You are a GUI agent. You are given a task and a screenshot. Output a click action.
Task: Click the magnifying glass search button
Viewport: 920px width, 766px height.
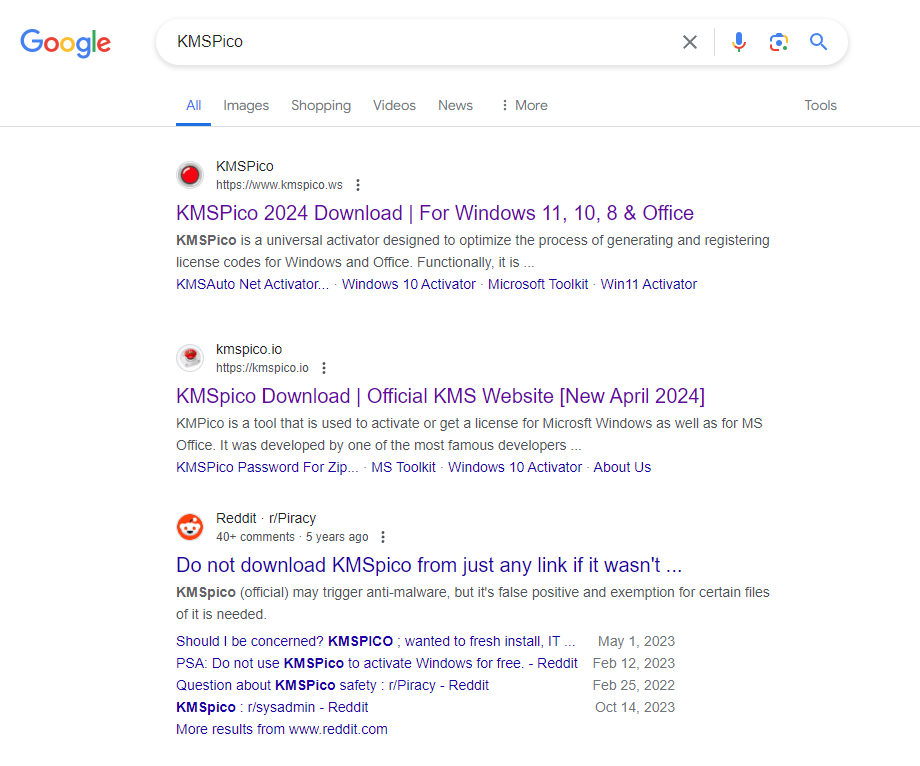tap(819, 42)
